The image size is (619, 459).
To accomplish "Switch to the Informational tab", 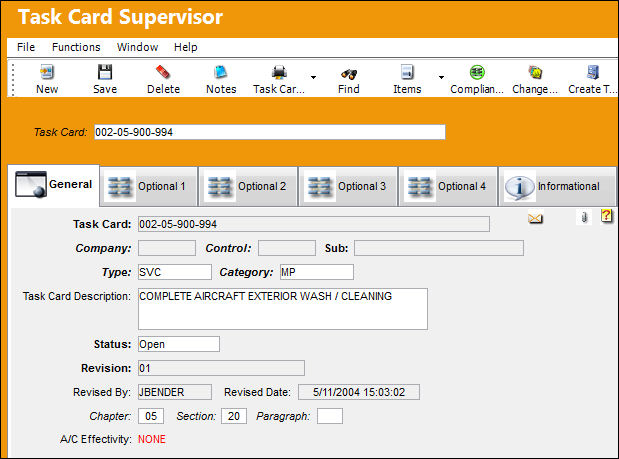I will (557, 186).
